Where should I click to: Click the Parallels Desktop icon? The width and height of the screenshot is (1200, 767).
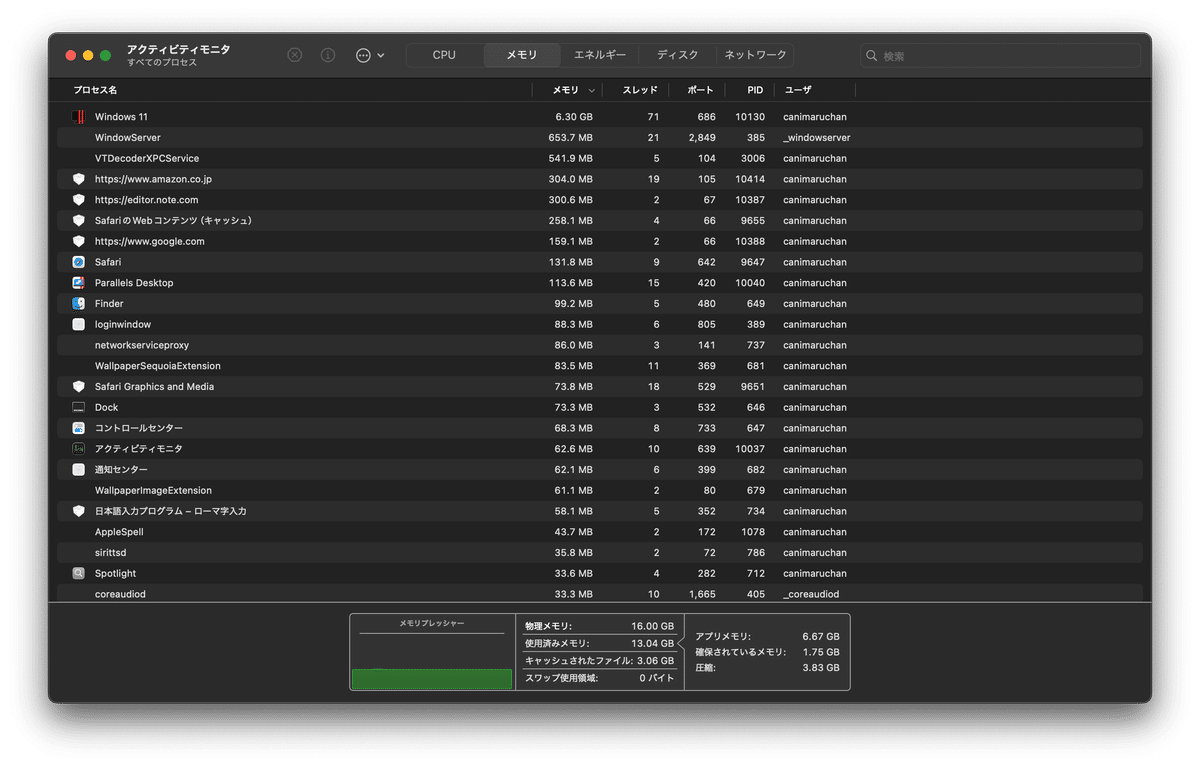(x=78, y=283)
